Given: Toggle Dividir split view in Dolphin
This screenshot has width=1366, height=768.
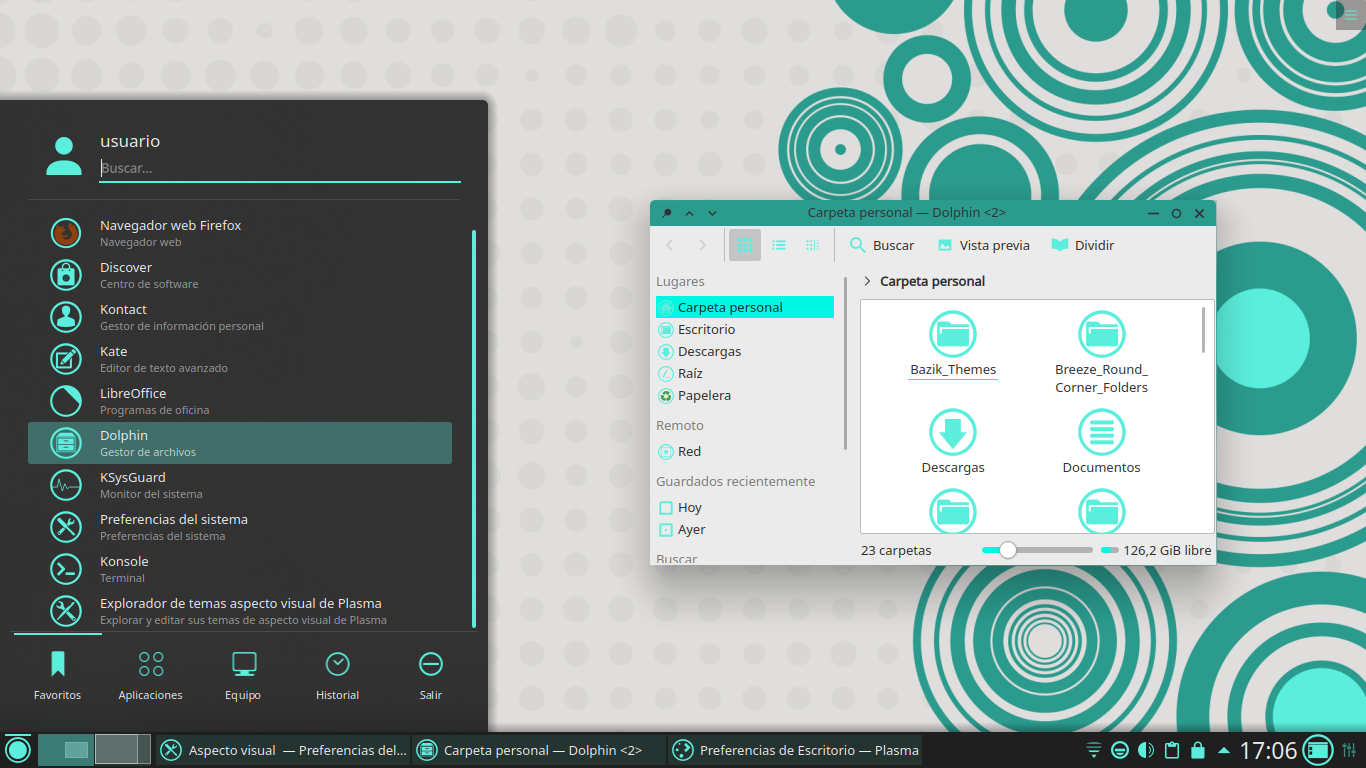Looking at the screenshot, I should pyautogui.click(x=1083, y=245).
